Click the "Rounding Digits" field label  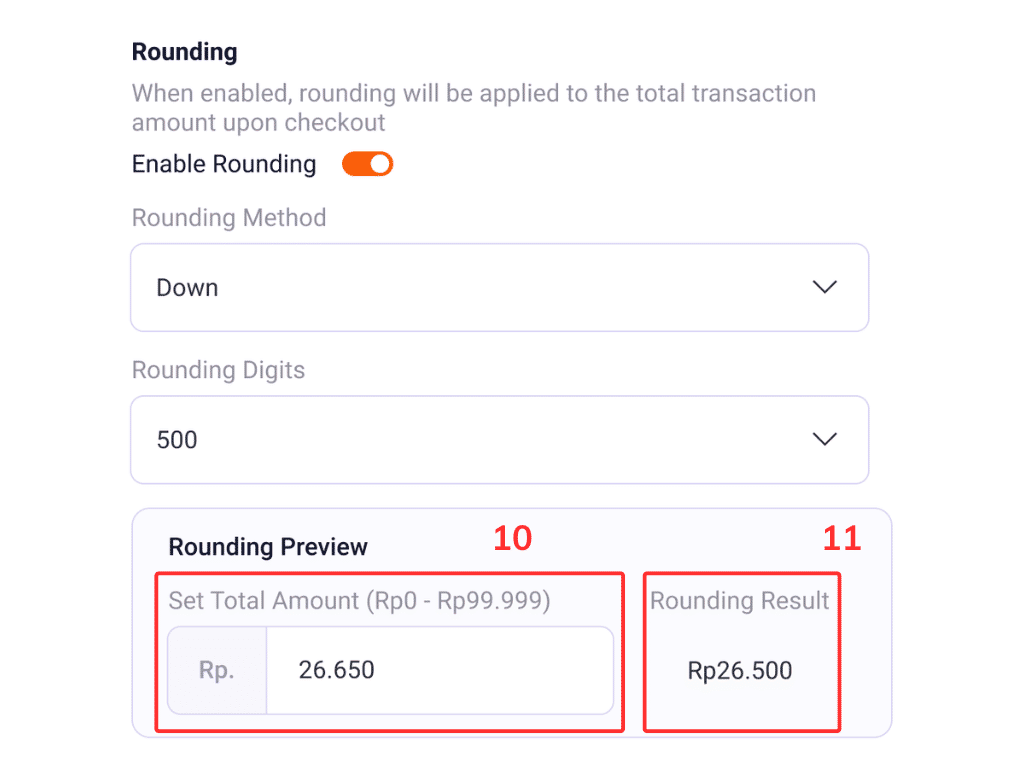coord(218,370)
